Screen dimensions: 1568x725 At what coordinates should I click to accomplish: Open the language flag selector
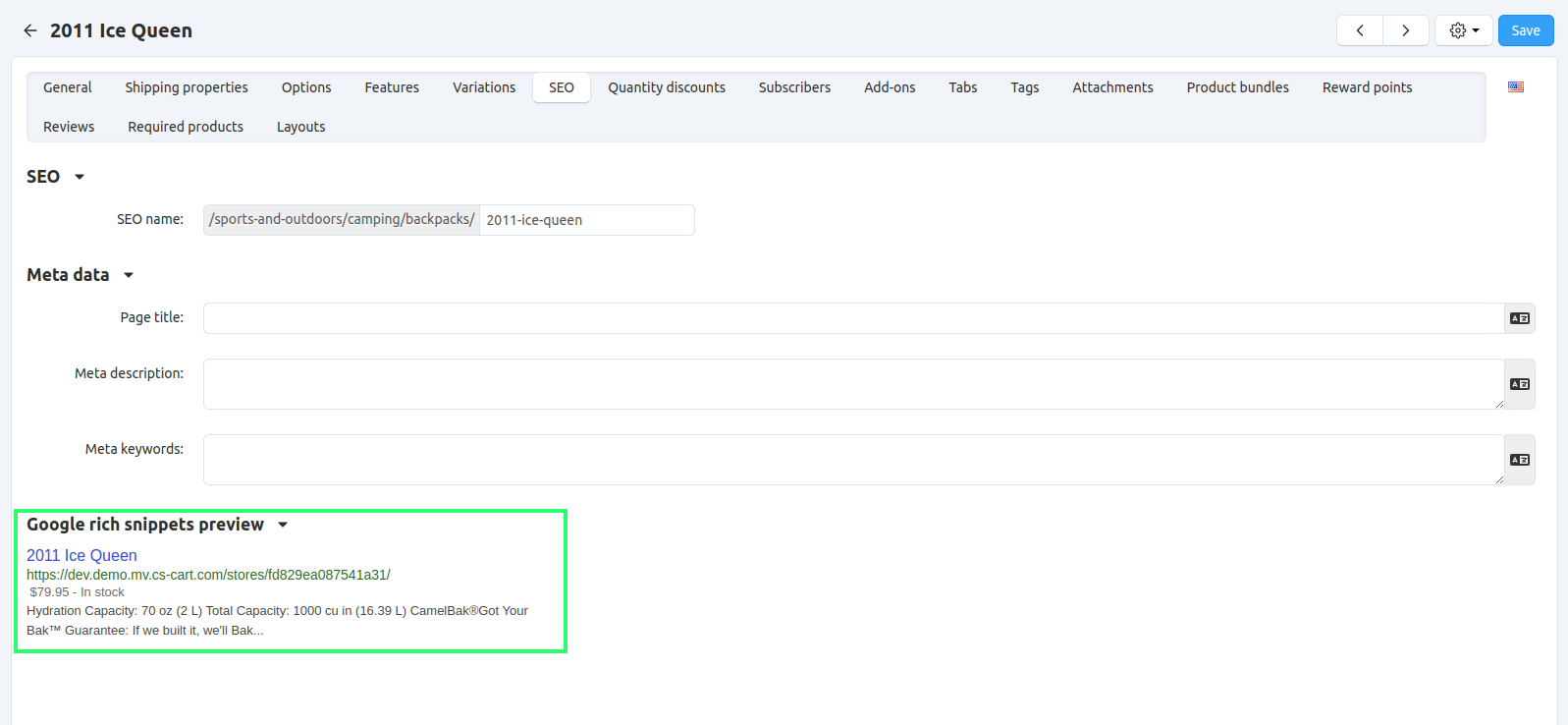[1516, 87]
